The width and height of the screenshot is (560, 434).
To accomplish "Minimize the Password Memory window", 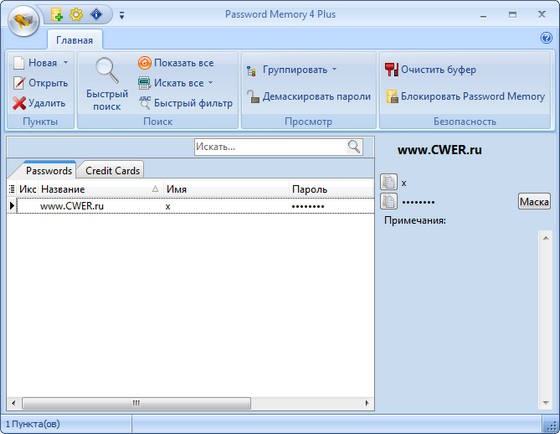I will point(484,15).
